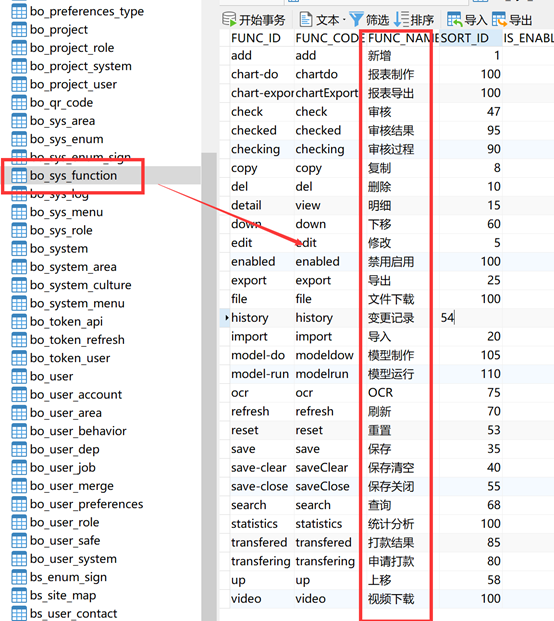The height and width of the screenshot is (621, 554).
Task: Expand the Text (文本) dropdown arrow
Action: tap(344, 20)
